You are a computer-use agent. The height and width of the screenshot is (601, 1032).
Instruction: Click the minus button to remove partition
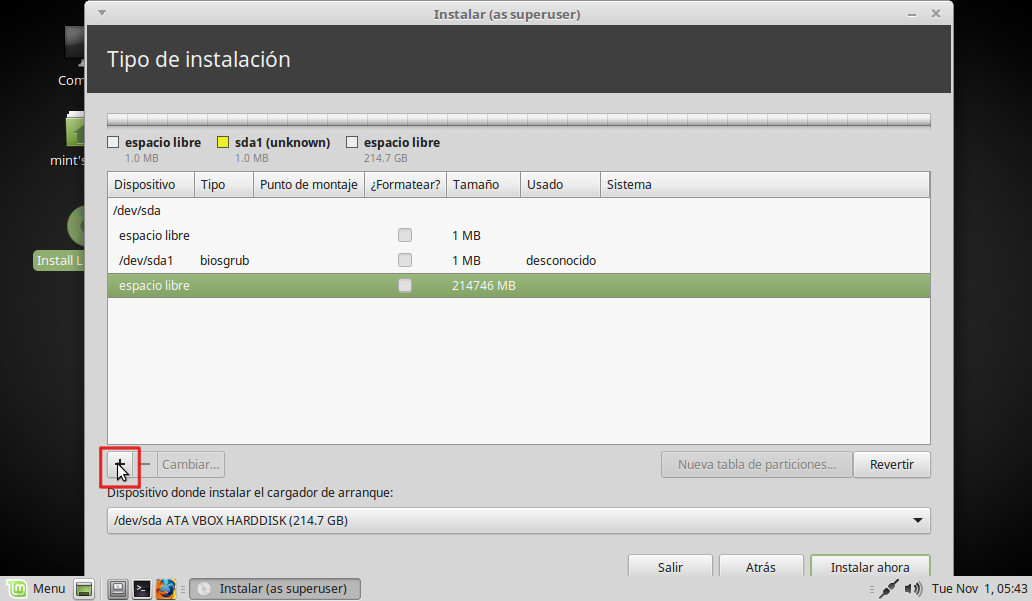click(145, 464)
